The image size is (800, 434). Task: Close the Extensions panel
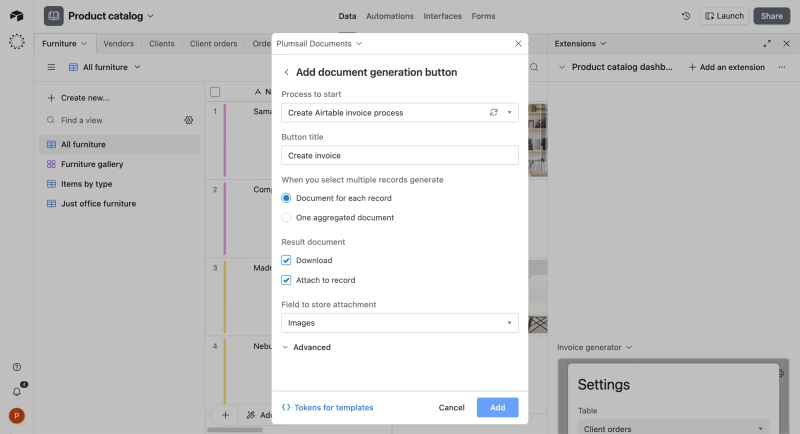coord(786,43)
